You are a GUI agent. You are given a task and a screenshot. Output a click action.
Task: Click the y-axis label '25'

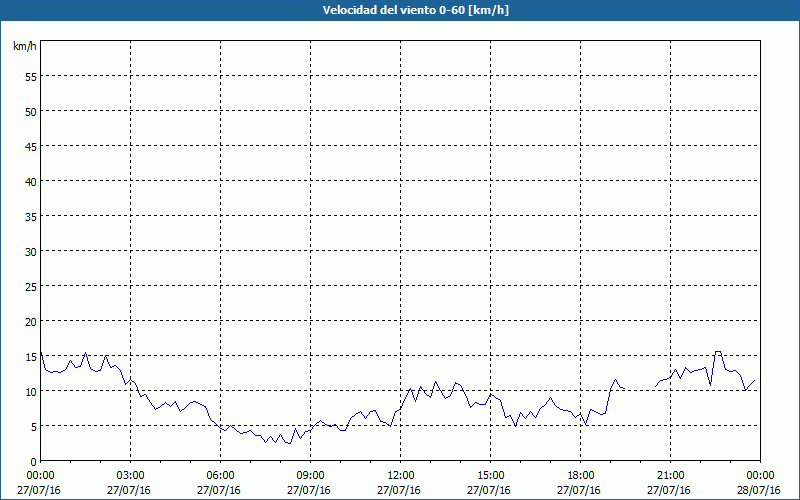click(x=31, y=287)
